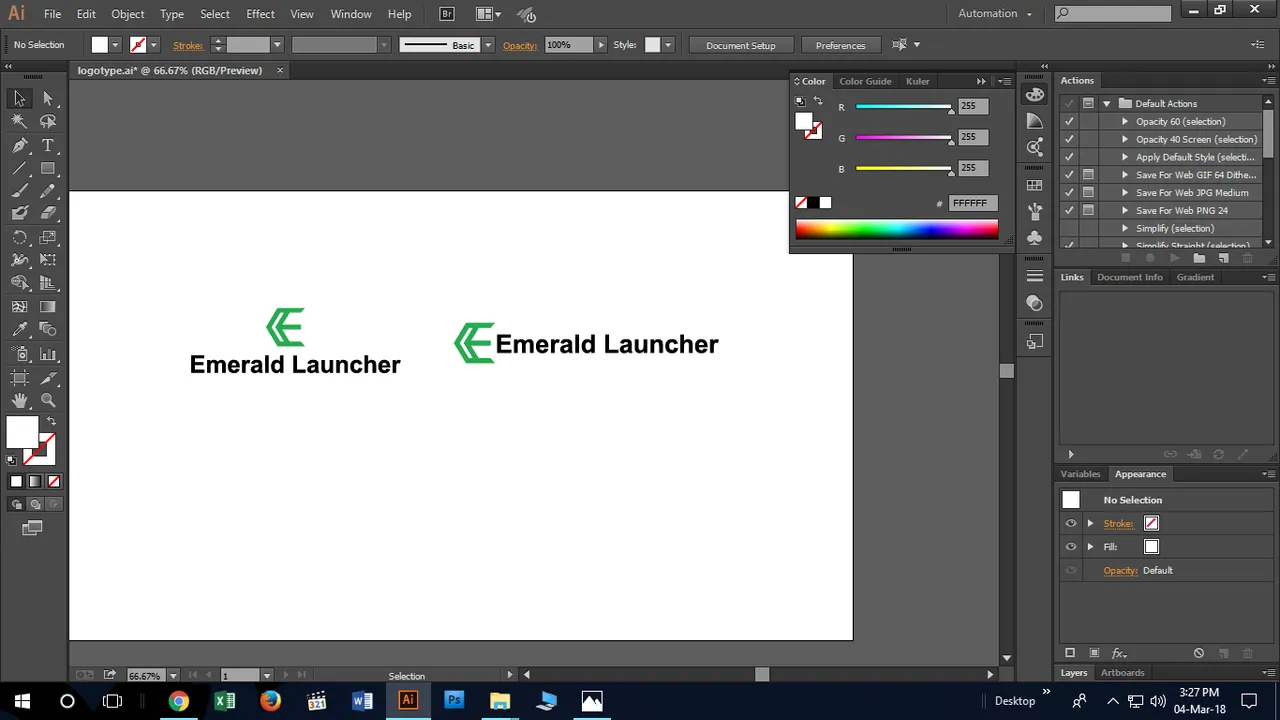Select the Artboard tool
Viewport: 1280px width, 720px height.
point(19,378)
